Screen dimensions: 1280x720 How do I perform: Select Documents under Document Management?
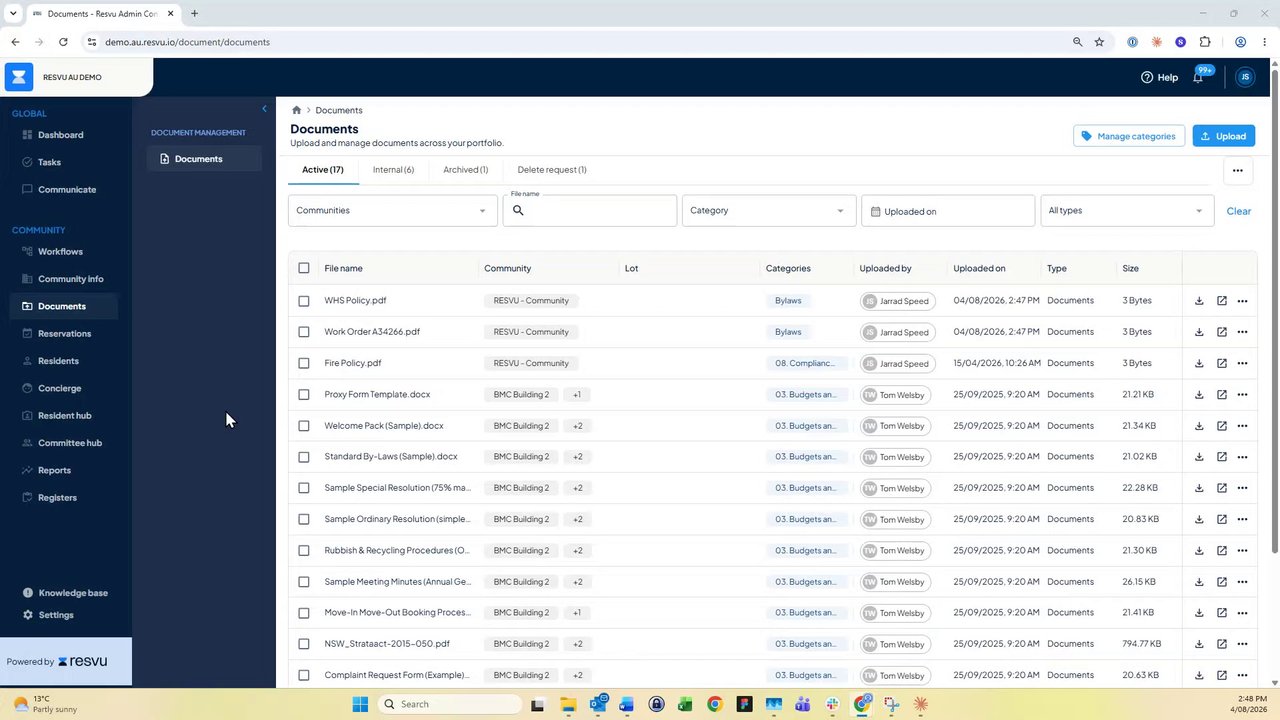204,159
